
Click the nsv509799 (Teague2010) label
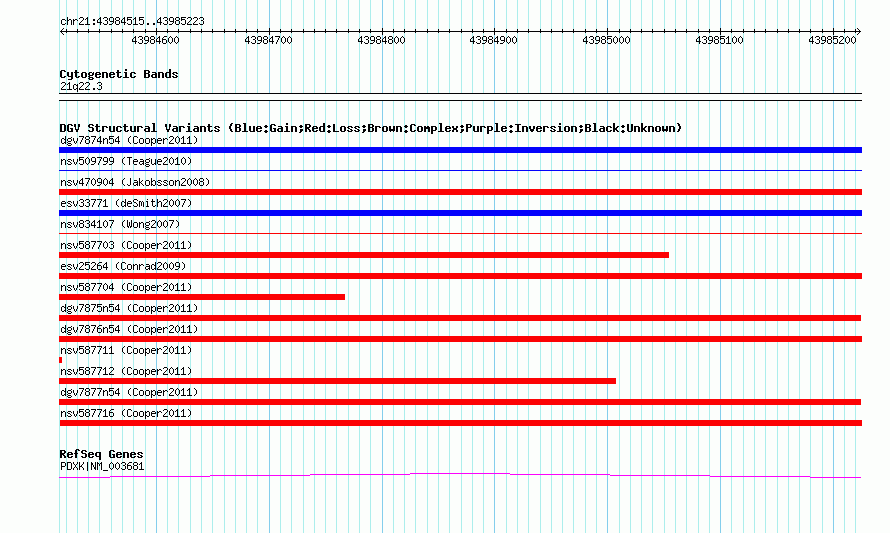pyautogui.click(x=126, y=161)
